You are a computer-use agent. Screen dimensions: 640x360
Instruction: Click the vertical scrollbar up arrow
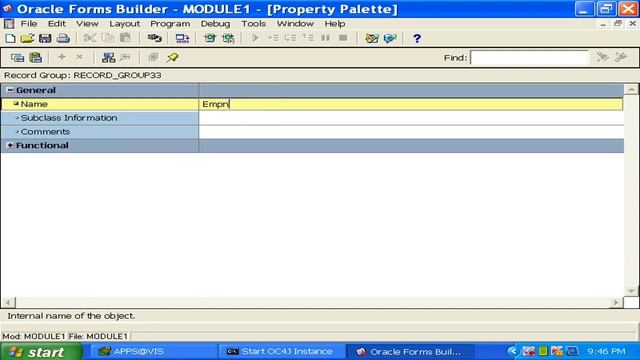631,89
